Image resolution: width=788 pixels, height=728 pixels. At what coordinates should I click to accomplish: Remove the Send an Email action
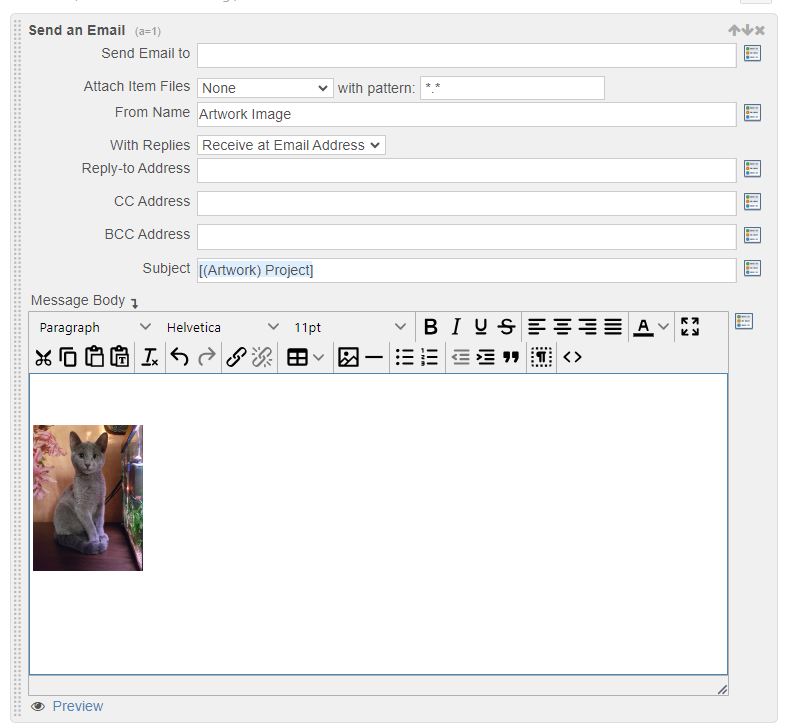[759, 31]
